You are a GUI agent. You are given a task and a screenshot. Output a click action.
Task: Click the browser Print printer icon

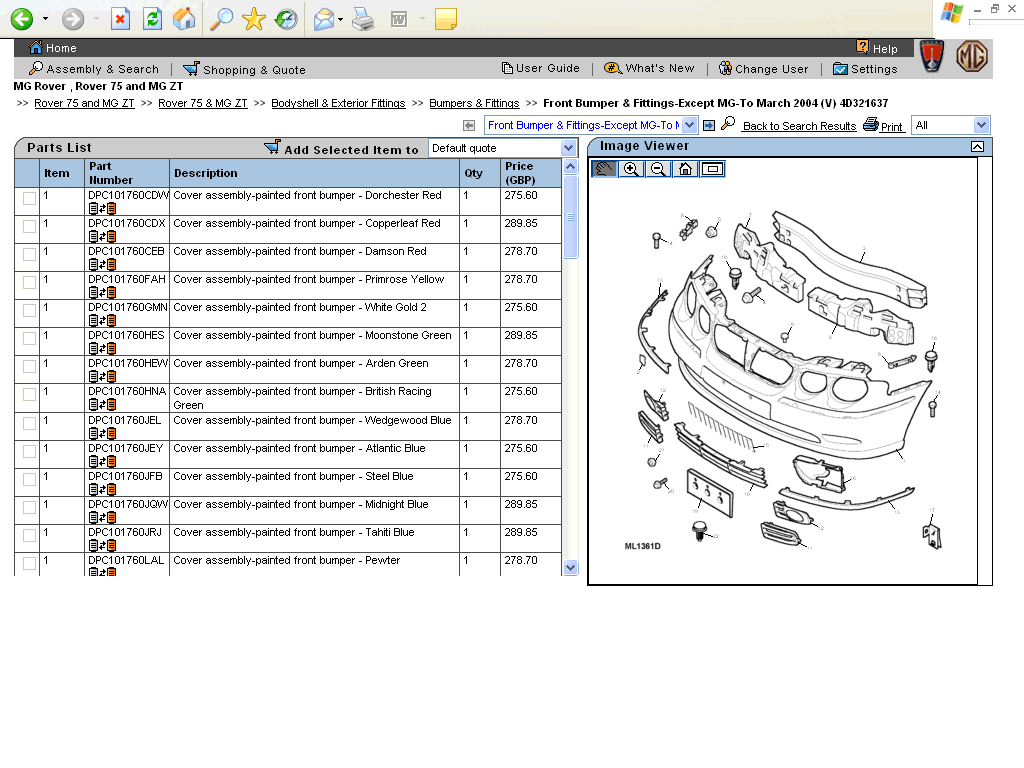tap(363, 19)
